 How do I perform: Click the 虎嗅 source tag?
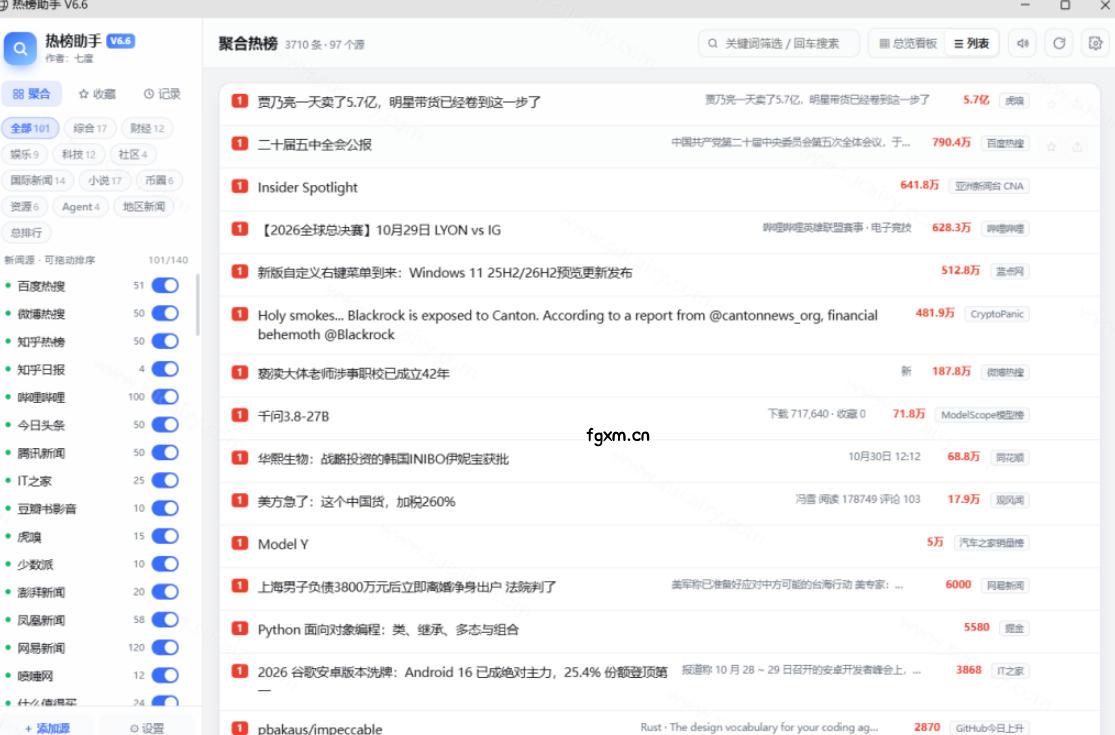1014,100
